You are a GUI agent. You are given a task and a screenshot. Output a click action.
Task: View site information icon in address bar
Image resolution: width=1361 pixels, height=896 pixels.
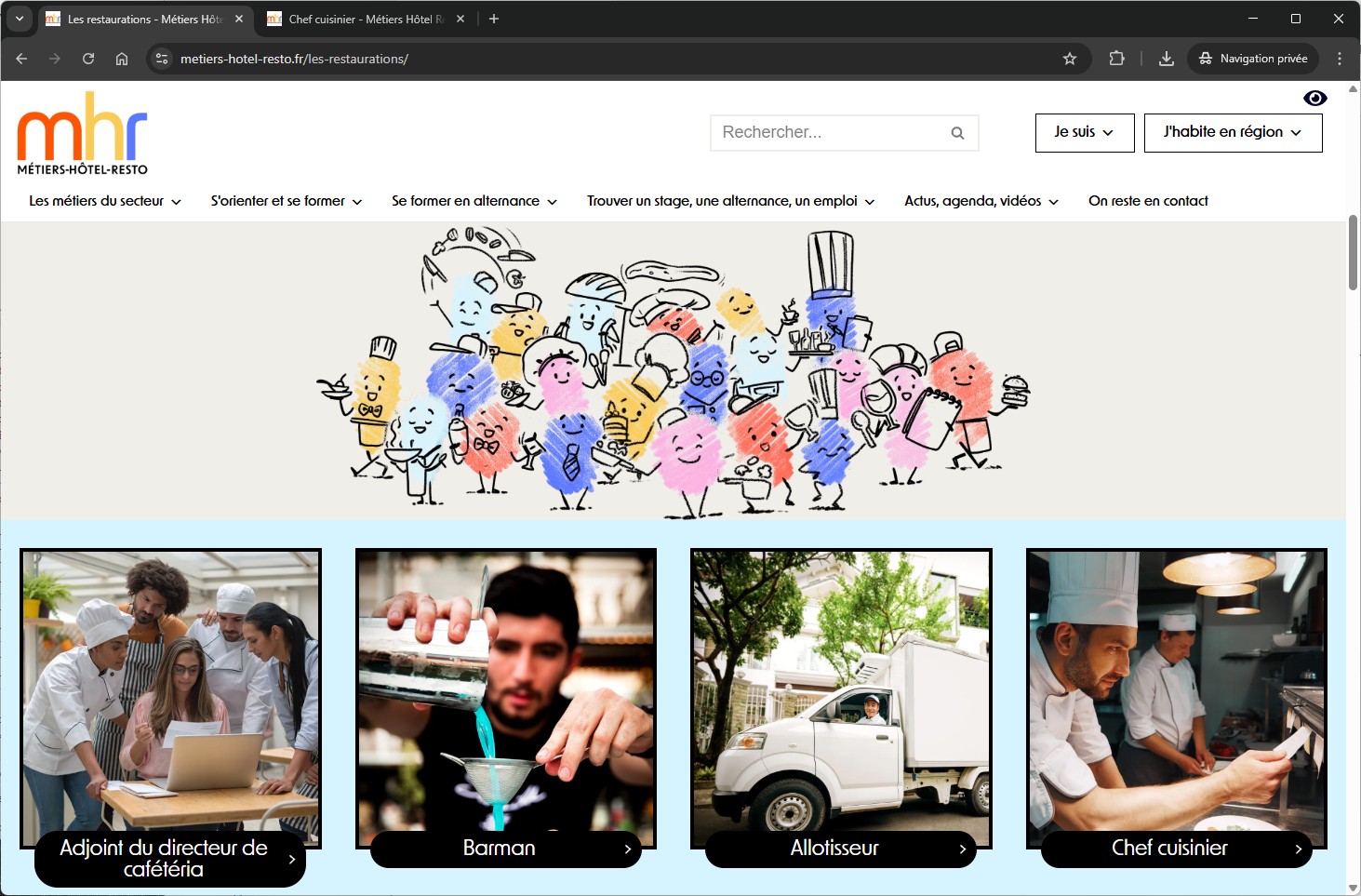pos(162,59)
